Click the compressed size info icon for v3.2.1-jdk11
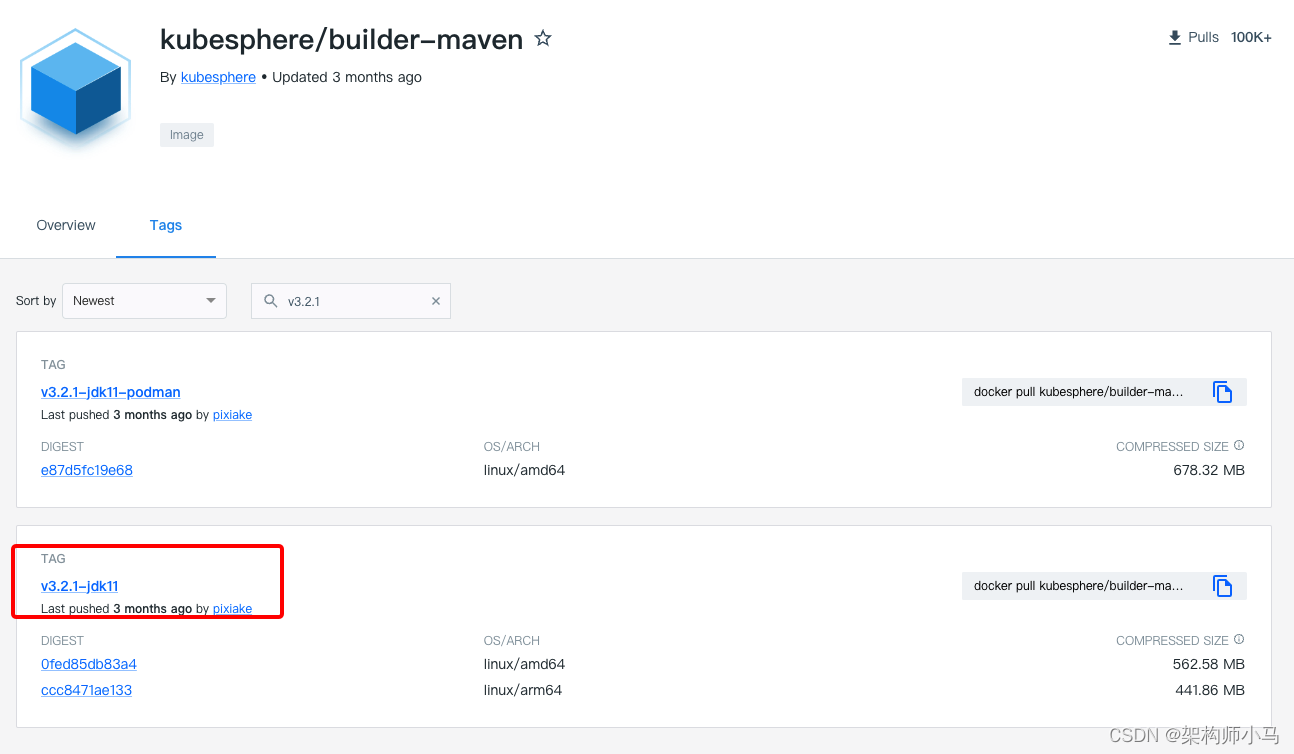 tap(1238, 638)
